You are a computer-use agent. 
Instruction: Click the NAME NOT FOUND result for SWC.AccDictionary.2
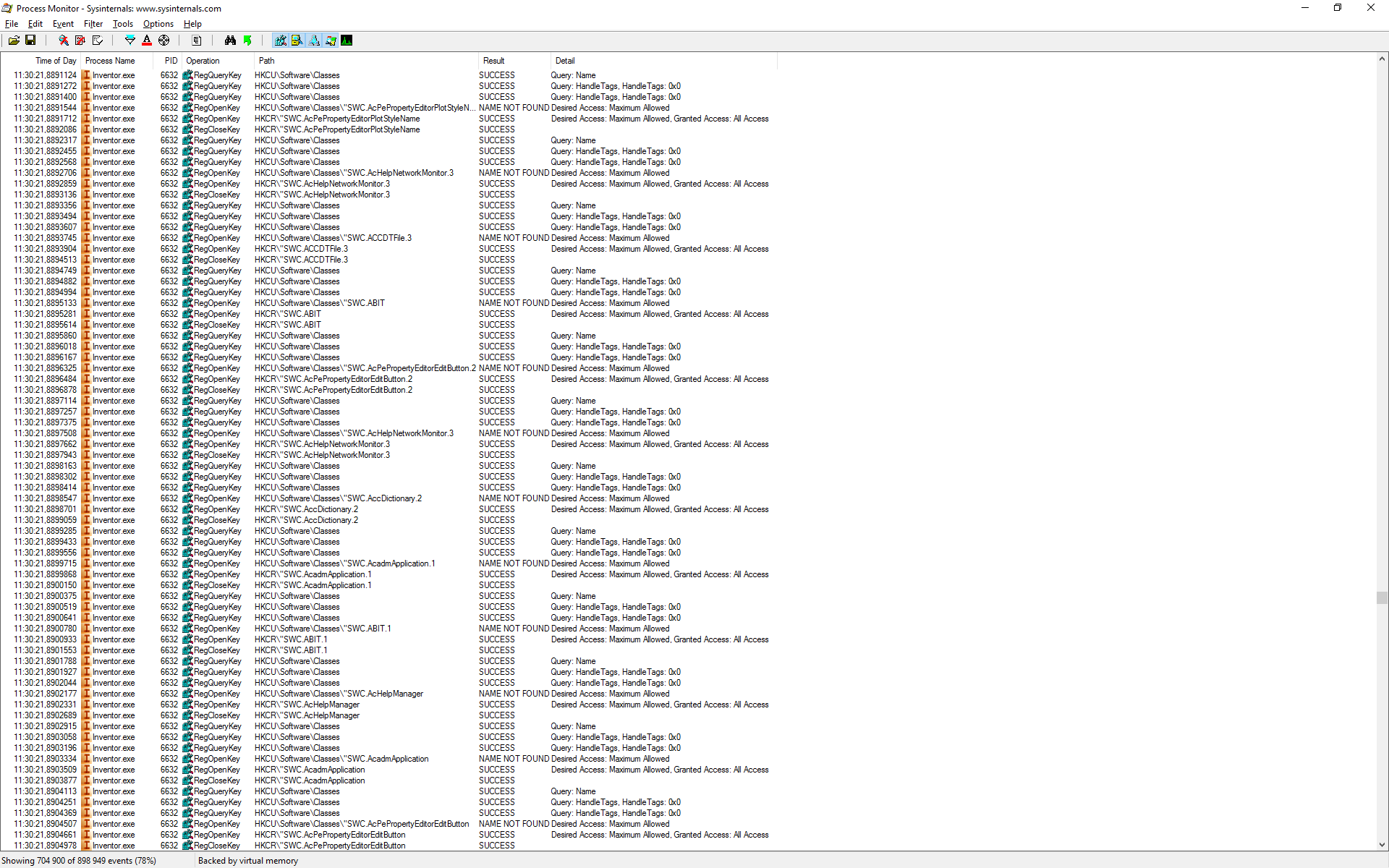pos(514,498)
